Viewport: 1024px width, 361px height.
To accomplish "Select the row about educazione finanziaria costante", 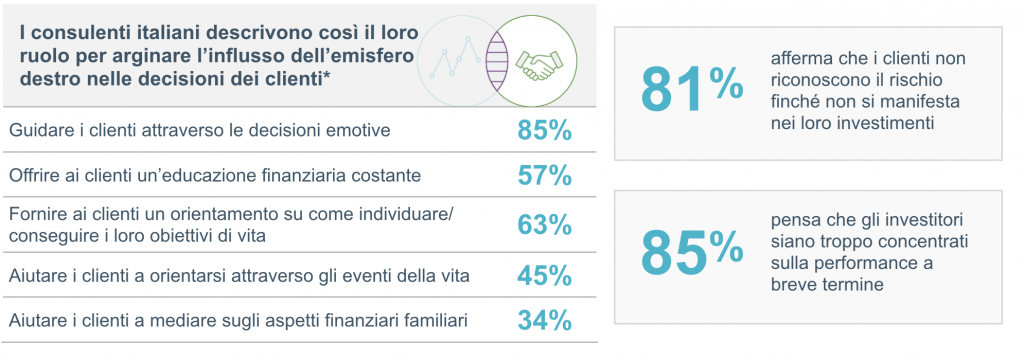I will tap(300, 175).
